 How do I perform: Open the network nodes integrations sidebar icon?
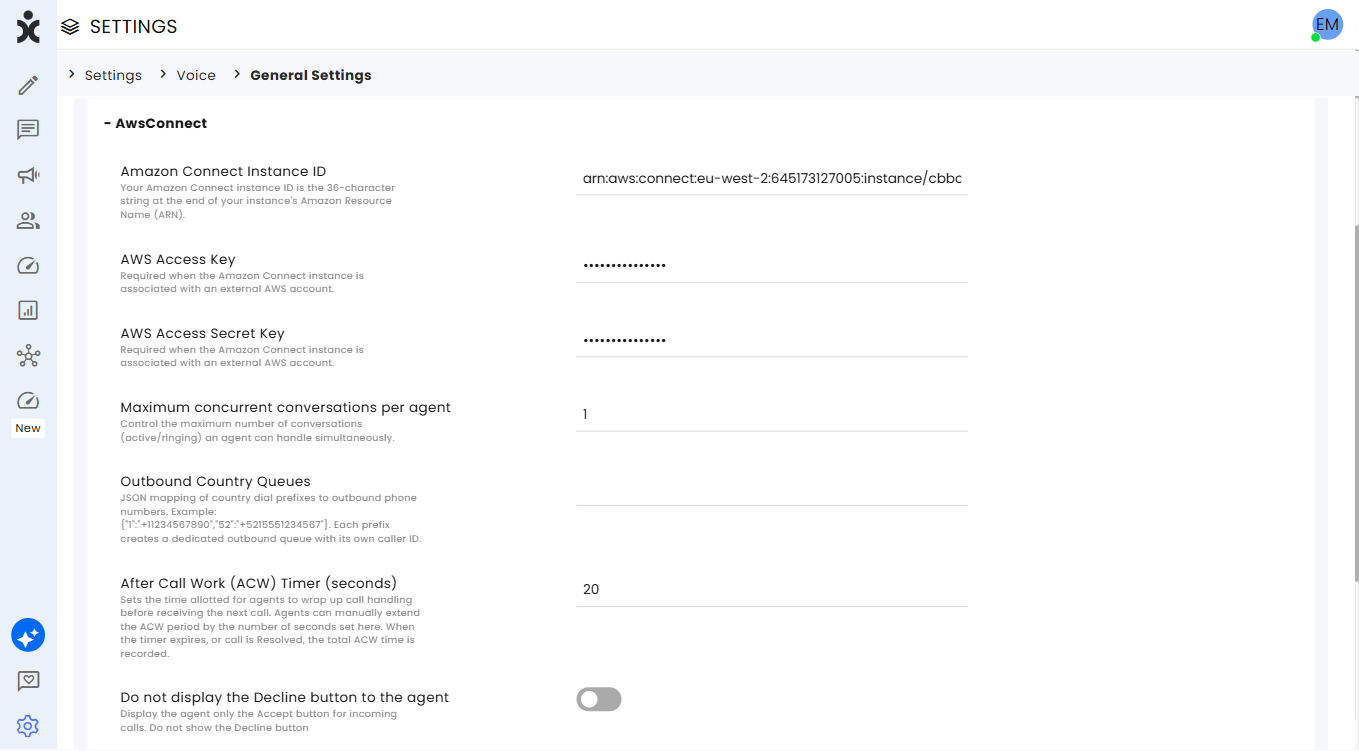tap(28, 356)
